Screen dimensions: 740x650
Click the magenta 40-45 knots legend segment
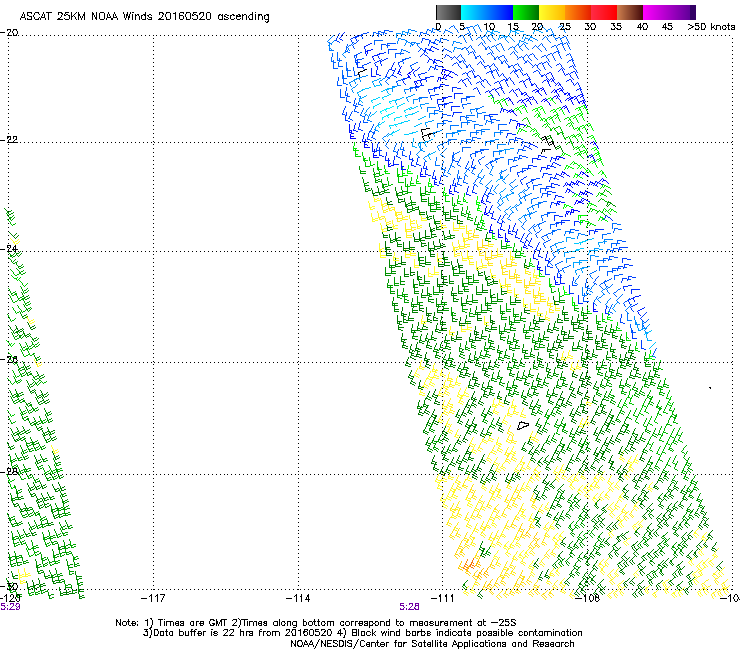(x=658, y=12)
